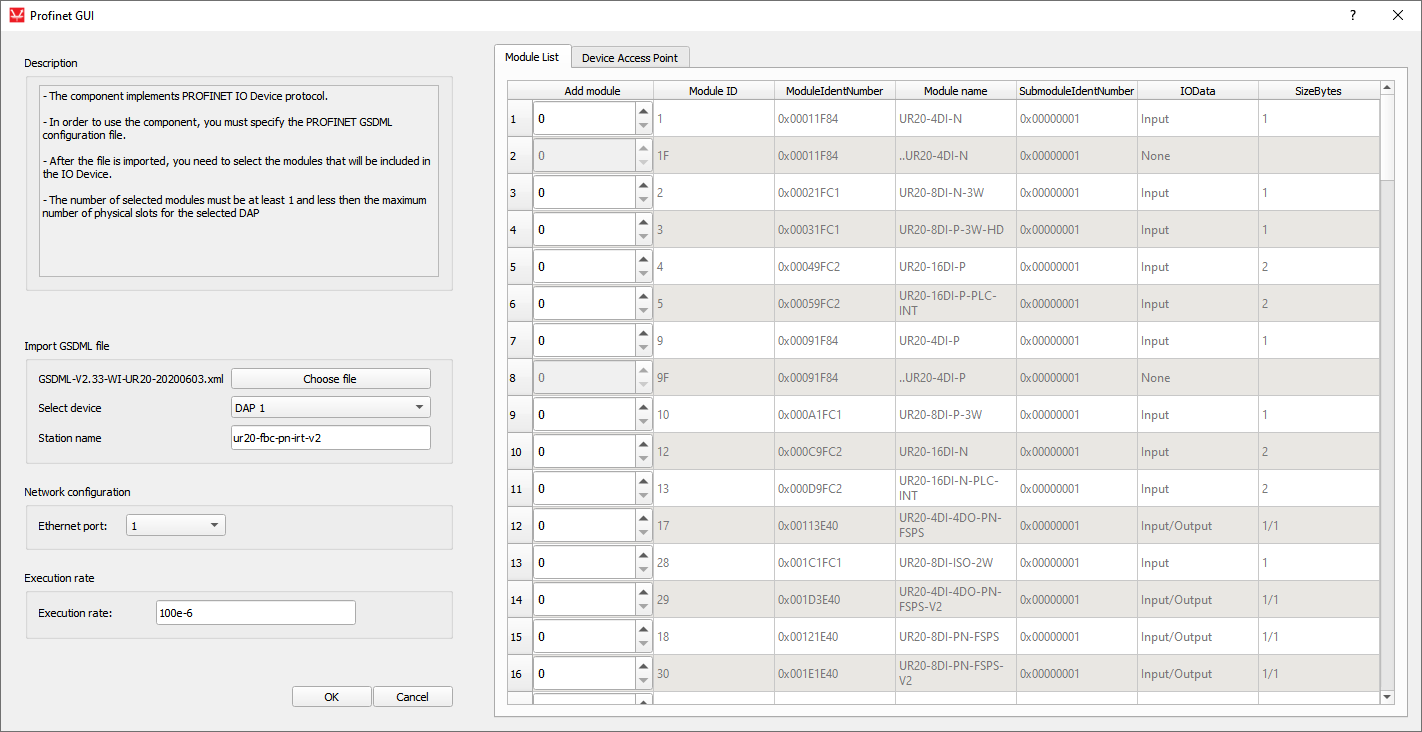
Task: Decrease module count for UR20-16DI-N row
Action: click(x=643, y=460)
